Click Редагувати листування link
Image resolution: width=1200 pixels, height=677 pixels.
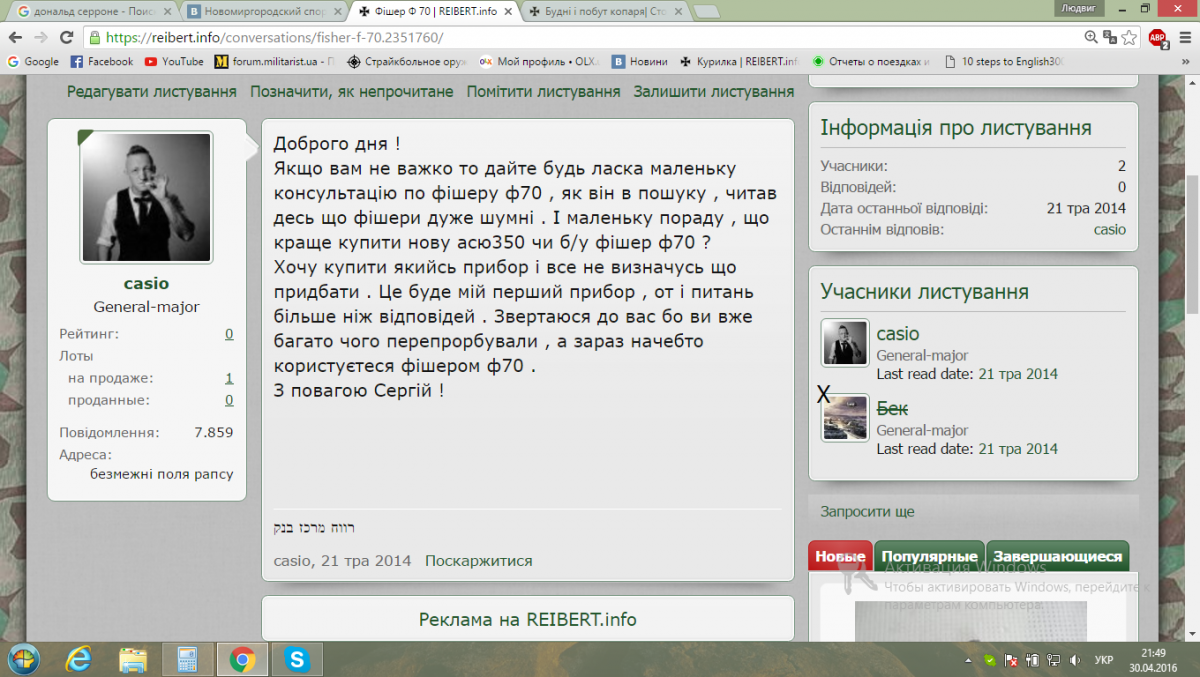(x=152, y=91)
